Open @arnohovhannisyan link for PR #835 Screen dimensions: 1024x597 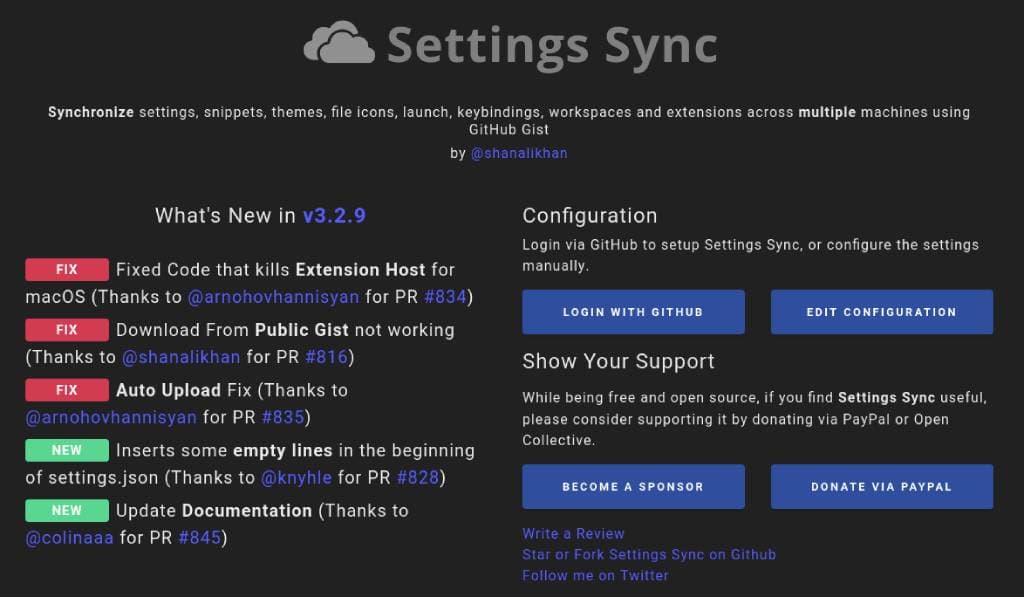[x=111, y=417]
